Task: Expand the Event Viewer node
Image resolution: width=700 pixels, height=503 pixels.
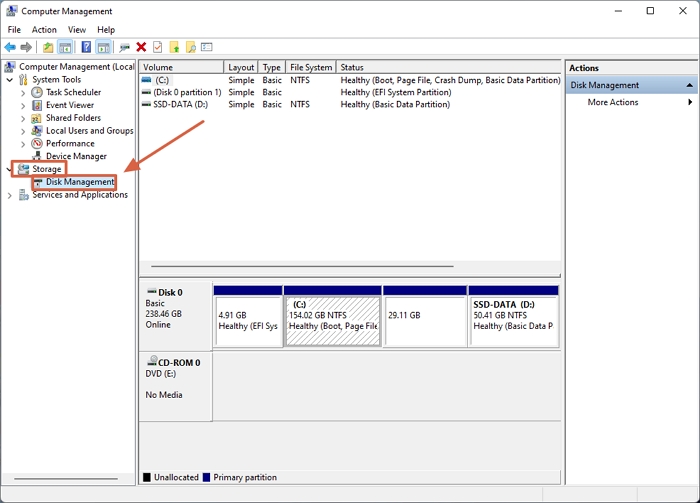Action: [23, 106]
